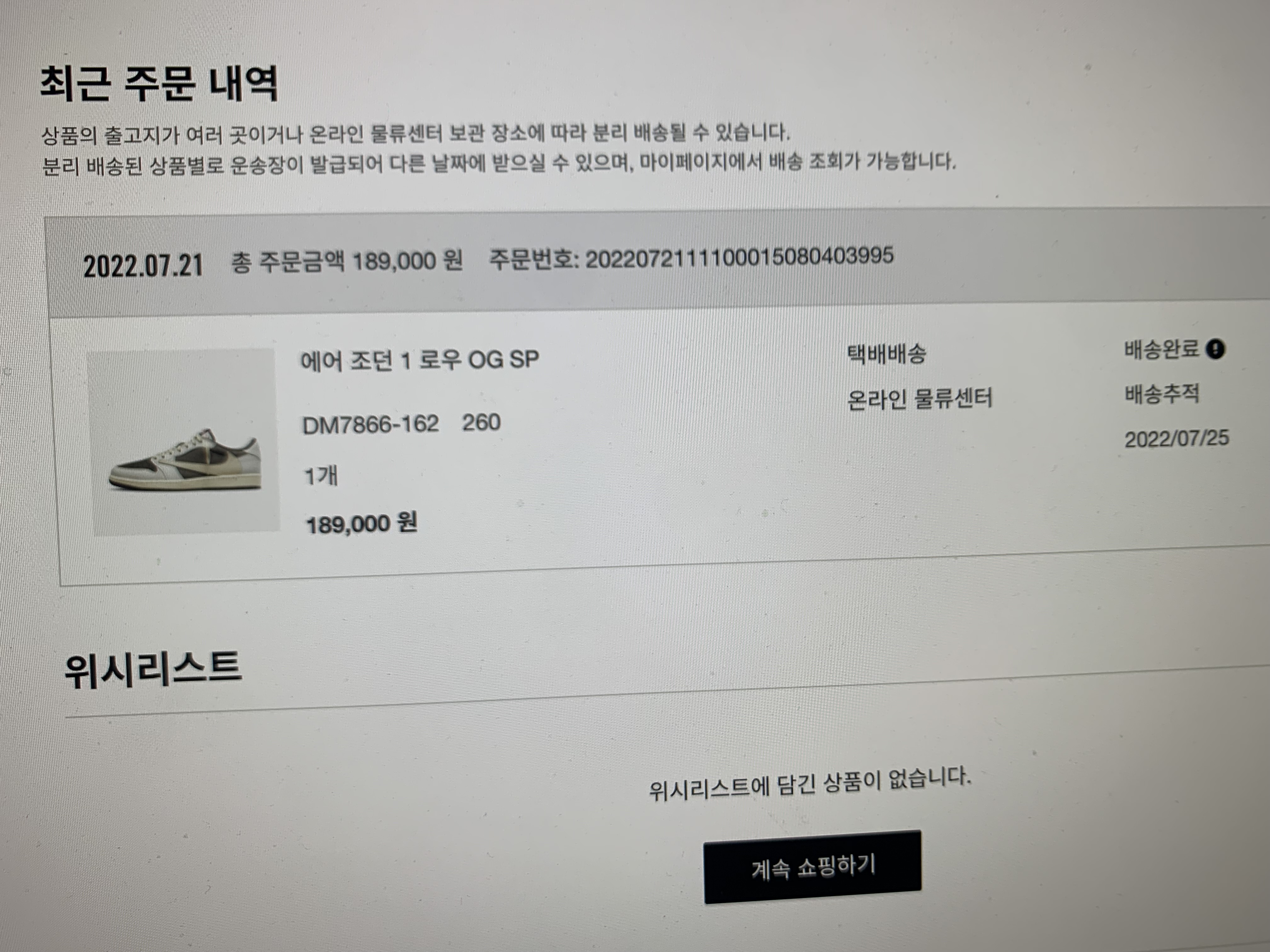Click the bold item price 189,000 원
Image resolution: width=1270 pixels, height=952 pixels.
click(362, 524)
